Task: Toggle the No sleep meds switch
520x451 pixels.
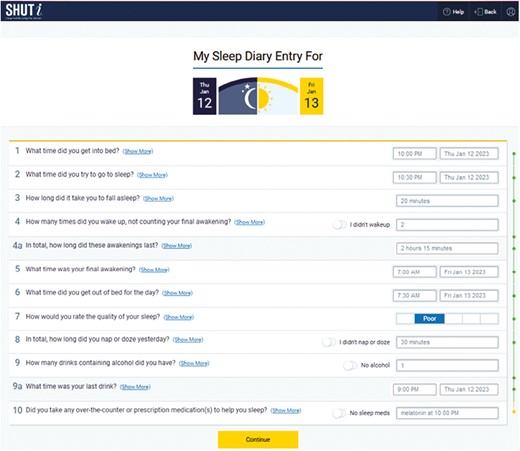Action: pos(339,413)
